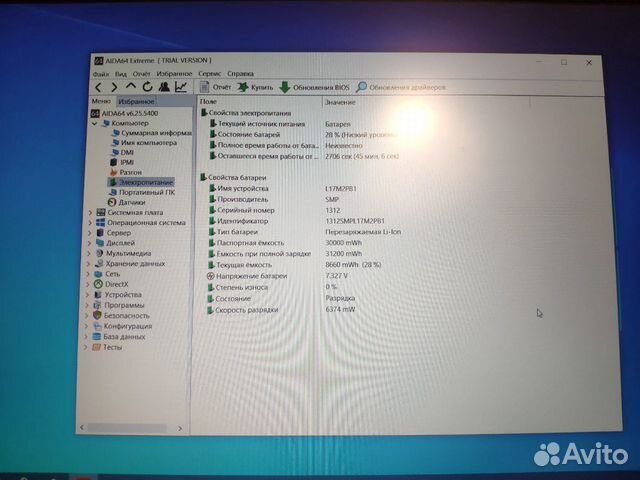Close the AIDA64 Extreme window
Screen dimensions: 640x480
589,63
